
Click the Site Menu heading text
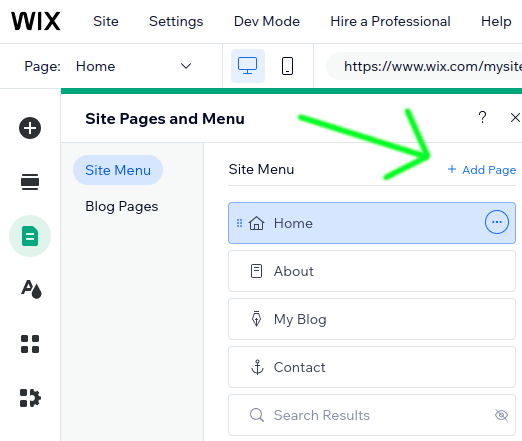[261, 169]
